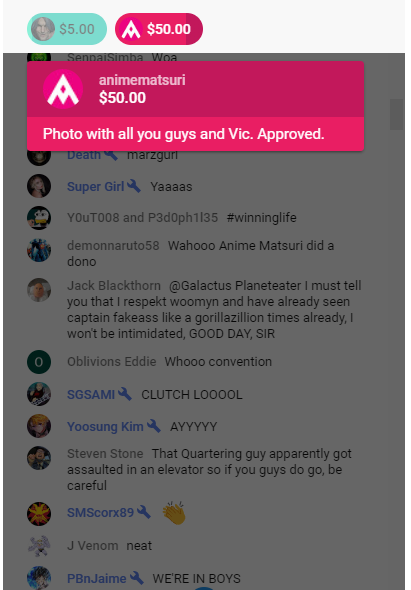Click the $5.00 super chat chip
The width and height of the screenshot is (411, 590).
tap(67, 29)
